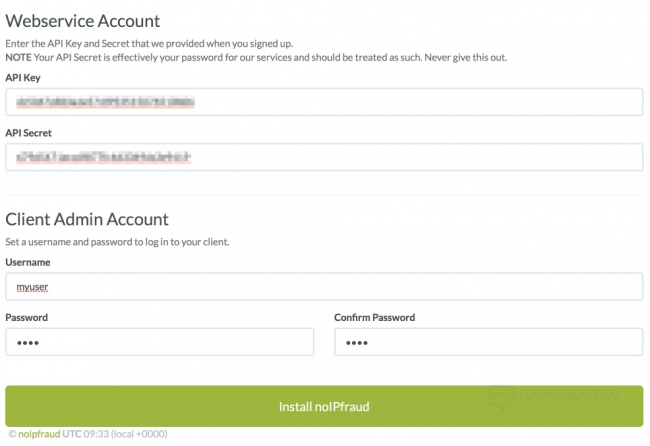Click the Webservice Account heading
Image resolution: width=650 pixels, height=446 pixels.
pyautogui.click(x=82, y=21)
